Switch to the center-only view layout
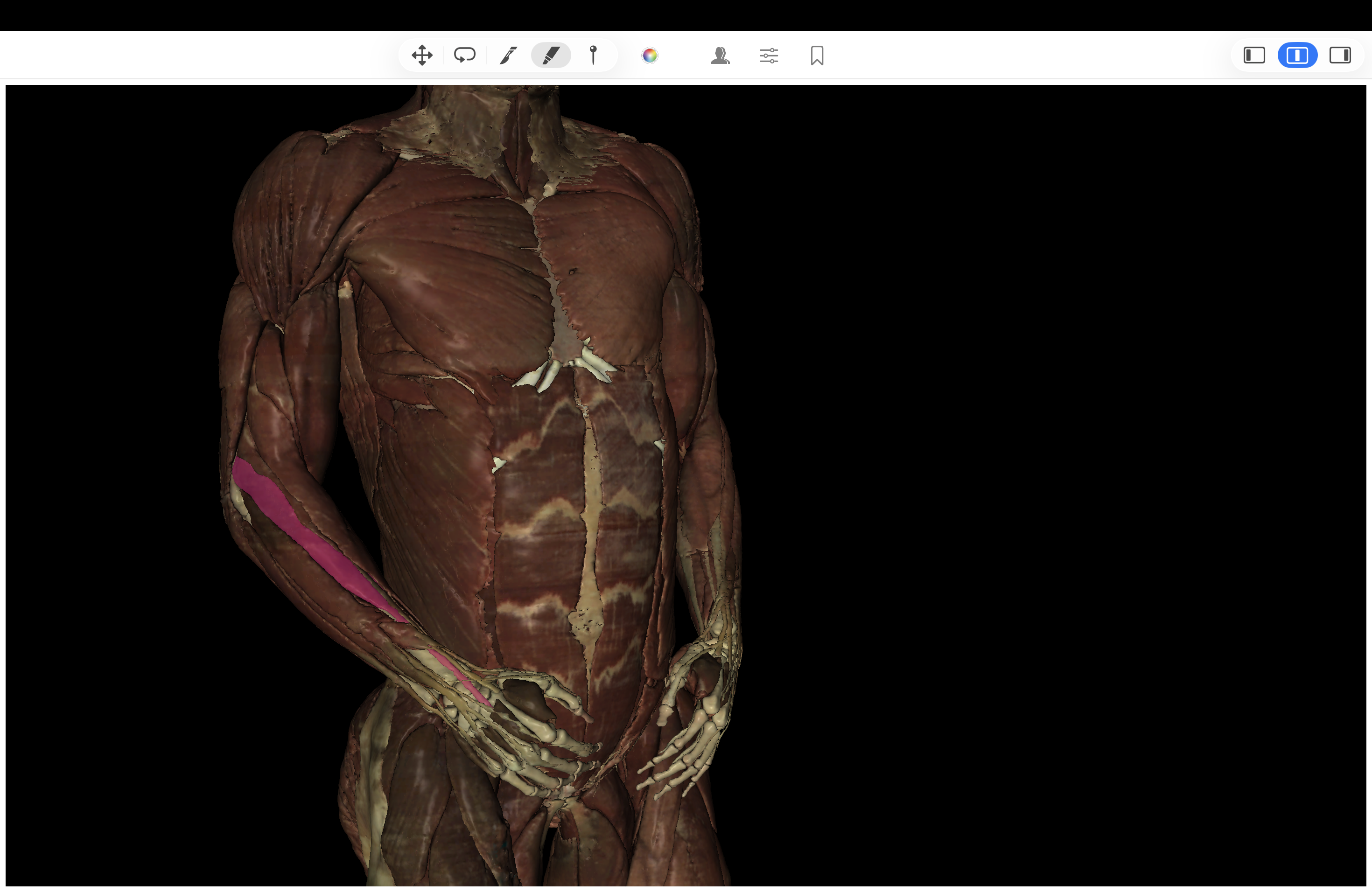This screenshot has width=1372, height=892. click(1297, 56)
